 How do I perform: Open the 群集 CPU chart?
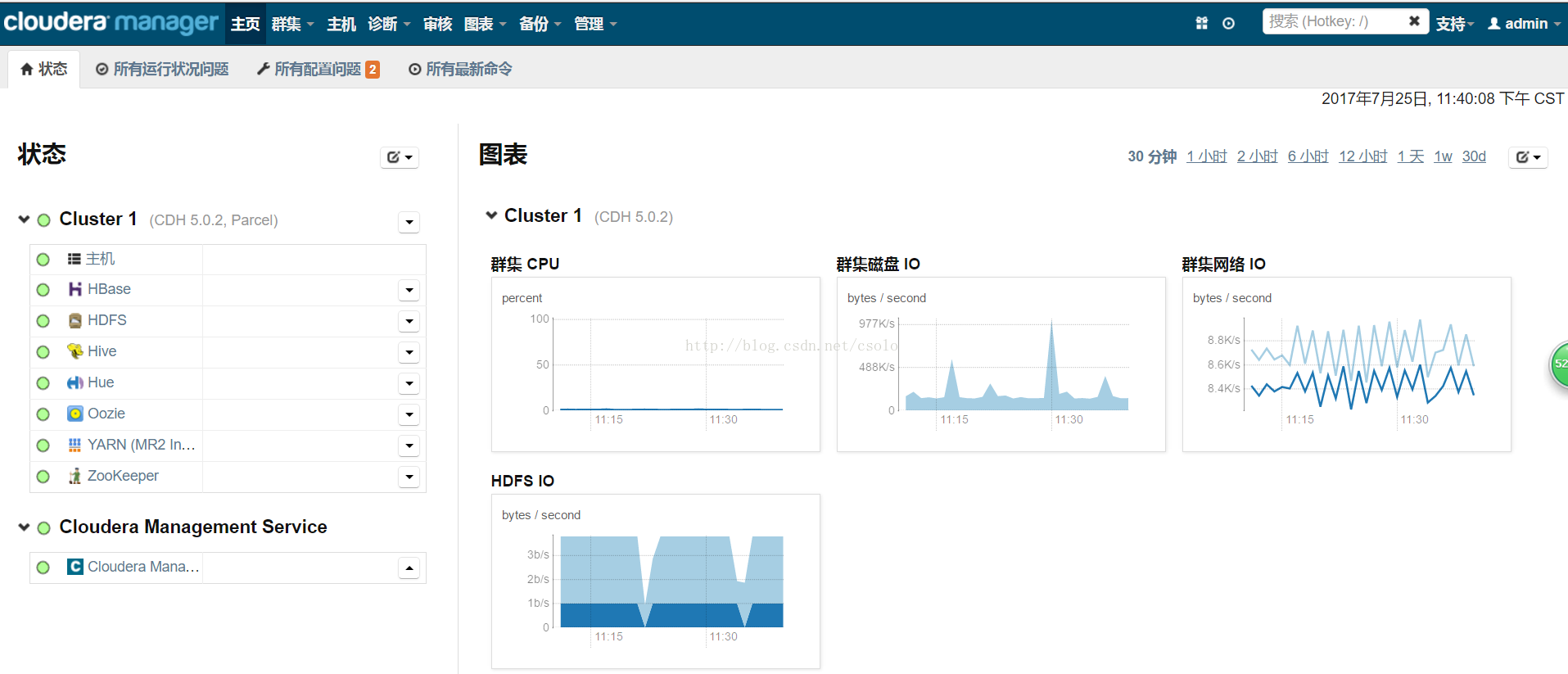[x=655, y=364]
